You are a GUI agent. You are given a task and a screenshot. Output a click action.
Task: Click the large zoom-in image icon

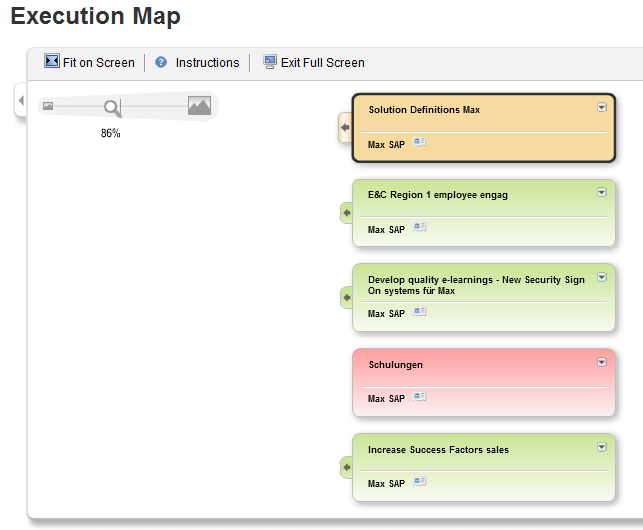199,105
